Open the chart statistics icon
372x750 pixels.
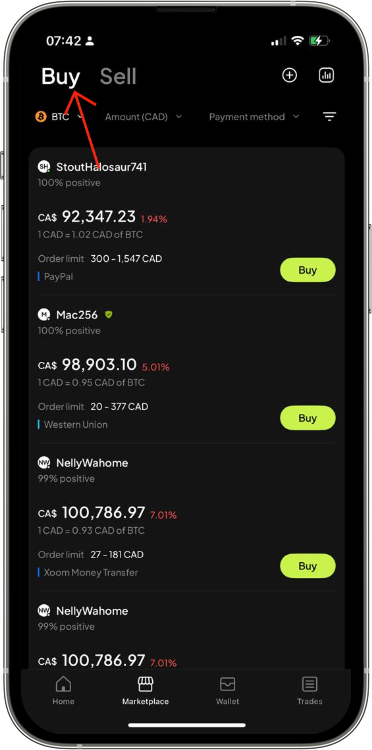tap(326, 76)
